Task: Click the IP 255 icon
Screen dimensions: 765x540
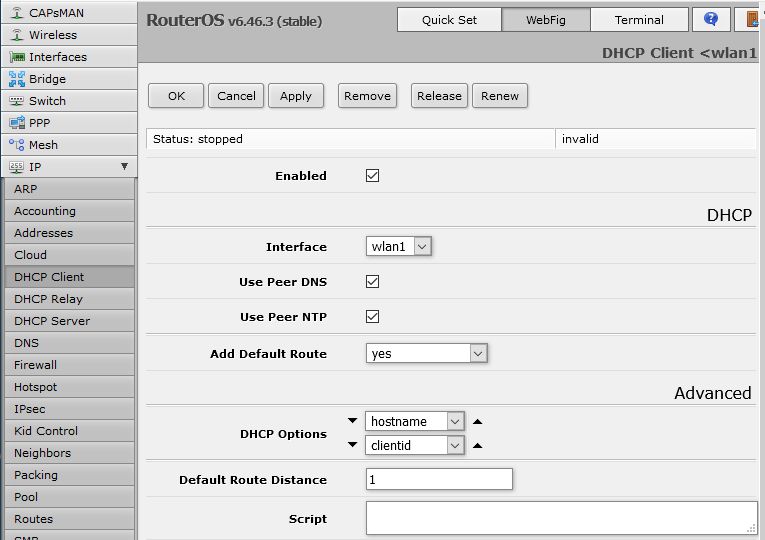Action: (x=16, y=167)
